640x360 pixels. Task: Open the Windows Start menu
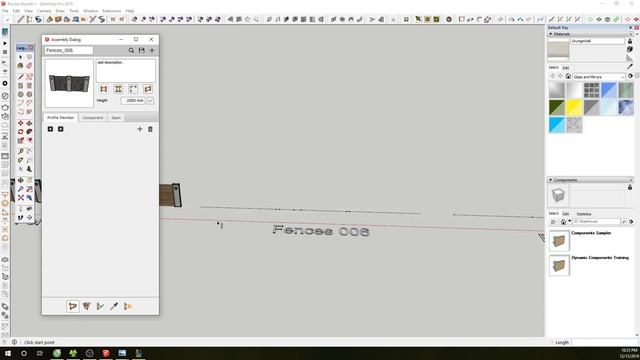click(7, 353)
